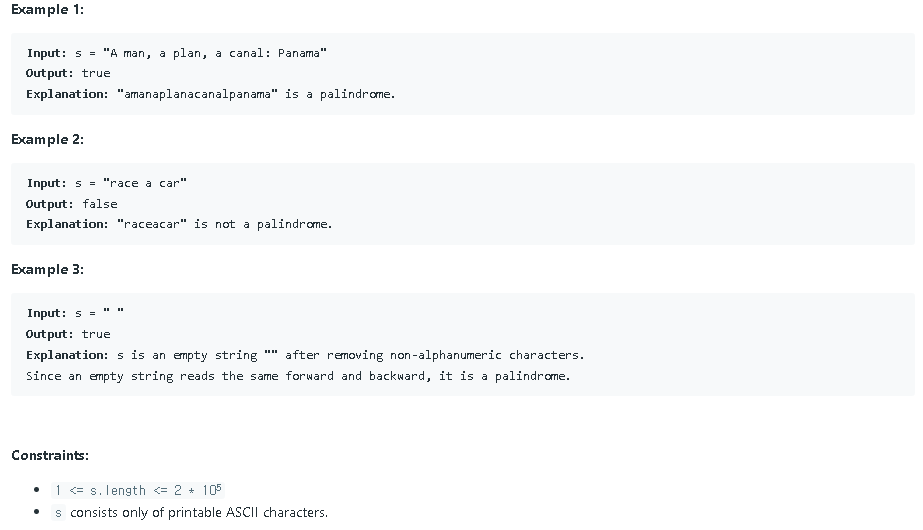Click the "Input:" label in Example 2
The height and width of the screenshot is (530, 923).
tap(46, 183)
